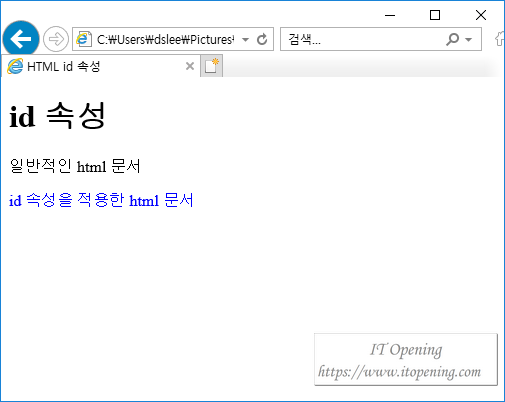The height and width of the screenshot is (402, 505).
Task: Click the "id 속성" page heading
Action: tap(57, 116)
